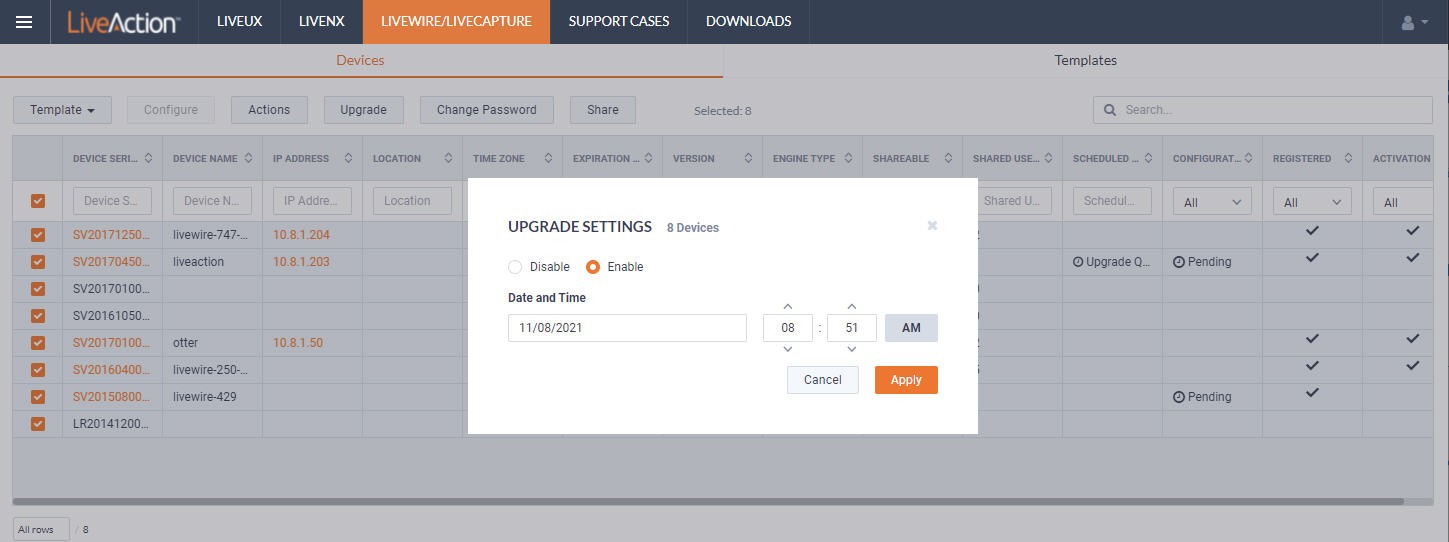
Task: Open the LIVEUX menu item
Action: pyautogui.click(x=239, y=21)
